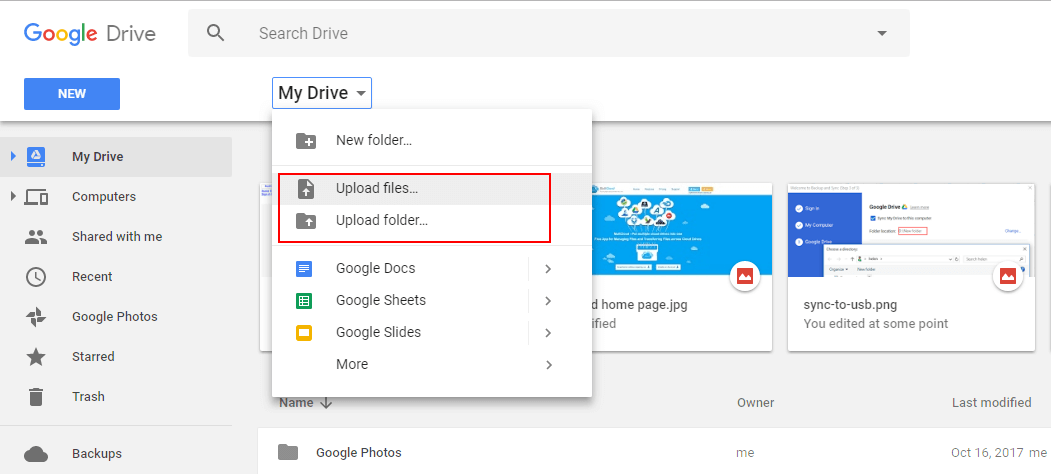Viewport: 1051px width, 474px height.
Task: Type in the Search Drive field
Action: pos(550,33)
